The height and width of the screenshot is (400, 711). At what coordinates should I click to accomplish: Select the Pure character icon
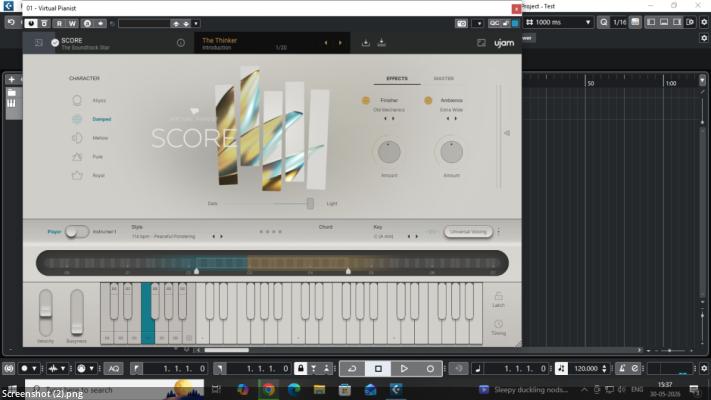click(x=77, y=156)
